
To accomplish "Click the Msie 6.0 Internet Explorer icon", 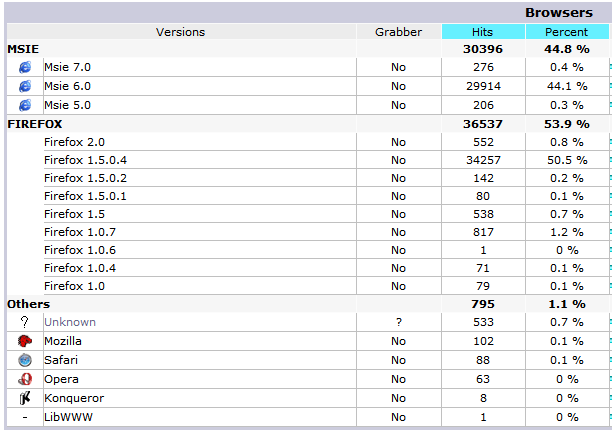I will click(x=25, y=86).
